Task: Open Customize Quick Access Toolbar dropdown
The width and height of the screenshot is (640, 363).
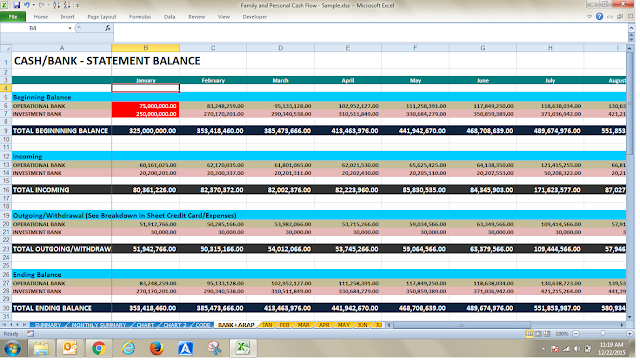Action: click(x=78, y=6)
